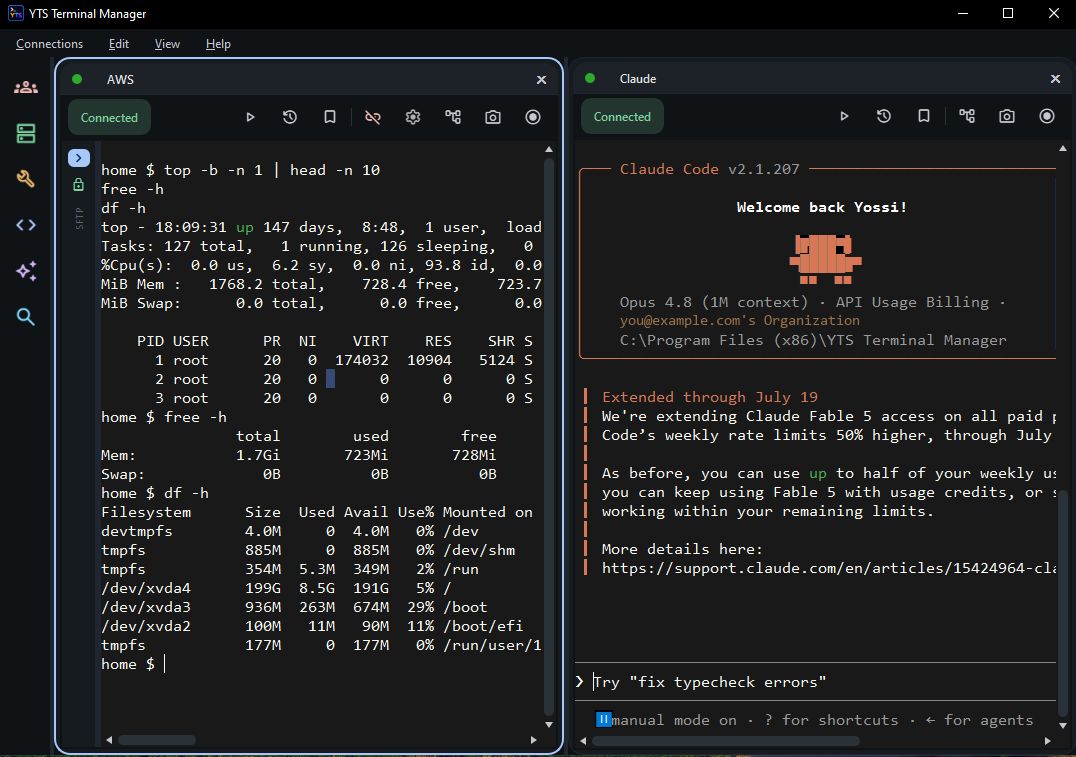The image size is (1076, 757).
Task: Click the AWS vertical scrollbar thumb
Action: tap(548, 436)
